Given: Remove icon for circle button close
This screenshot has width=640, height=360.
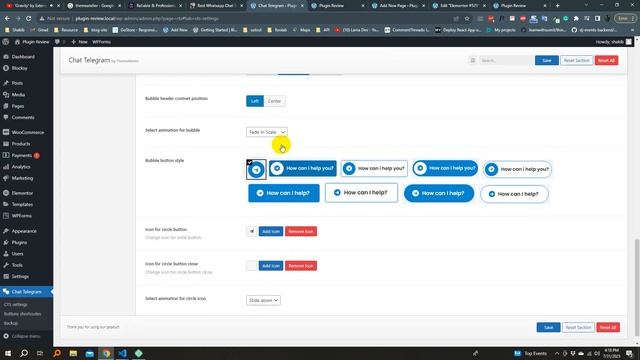Looking at the screenshot, I should tap(301, 266).
